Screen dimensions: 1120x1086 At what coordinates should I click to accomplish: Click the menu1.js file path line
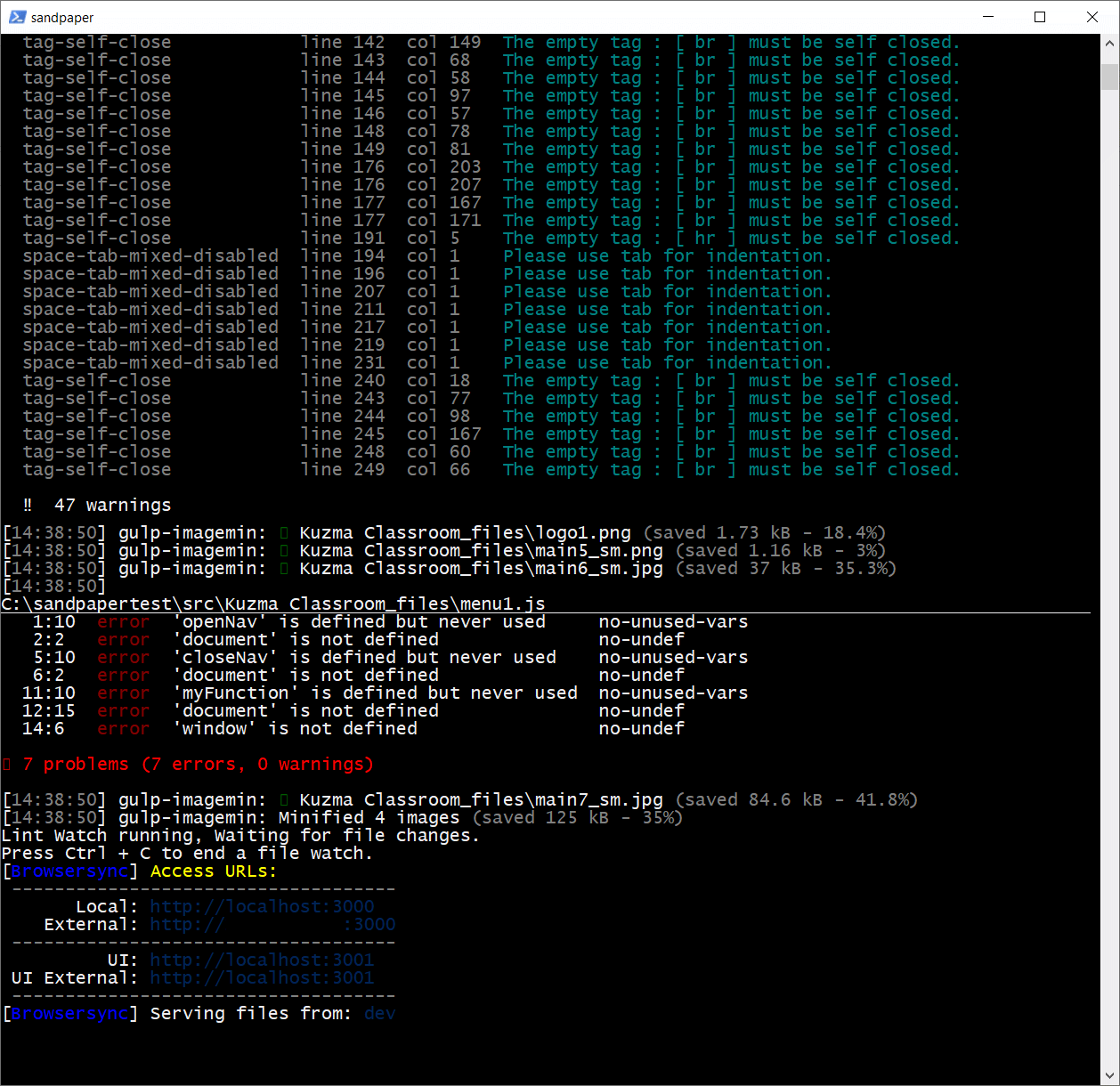point(273,604)
